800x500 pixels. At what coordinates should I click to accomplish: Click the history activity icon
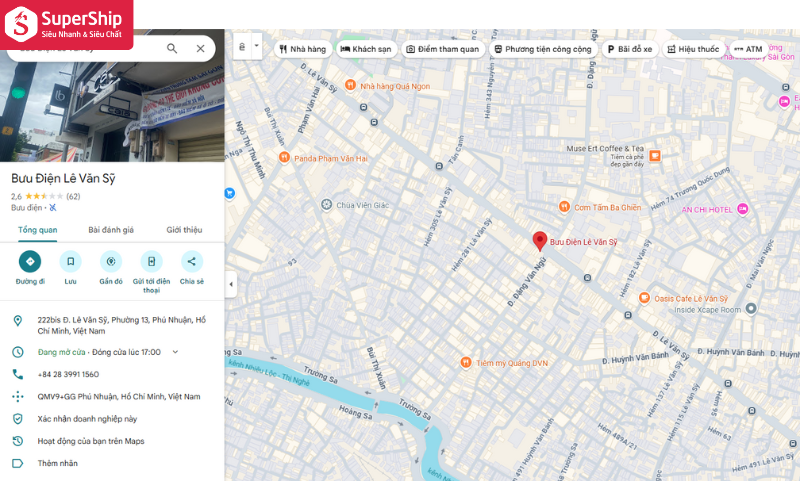click(18, 441)
